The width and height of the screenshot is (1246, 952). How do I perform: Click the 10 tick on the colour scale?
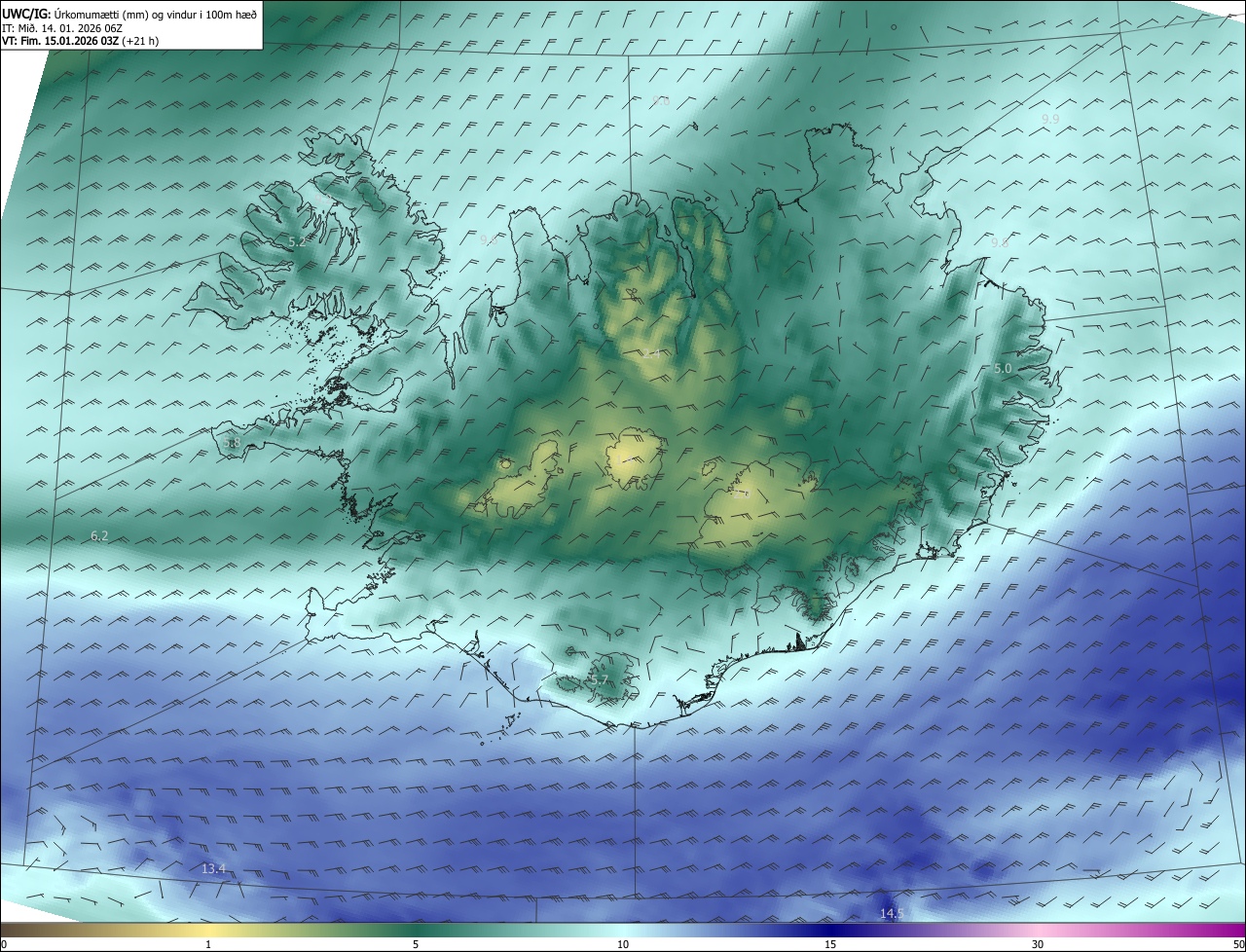(623, 944)
